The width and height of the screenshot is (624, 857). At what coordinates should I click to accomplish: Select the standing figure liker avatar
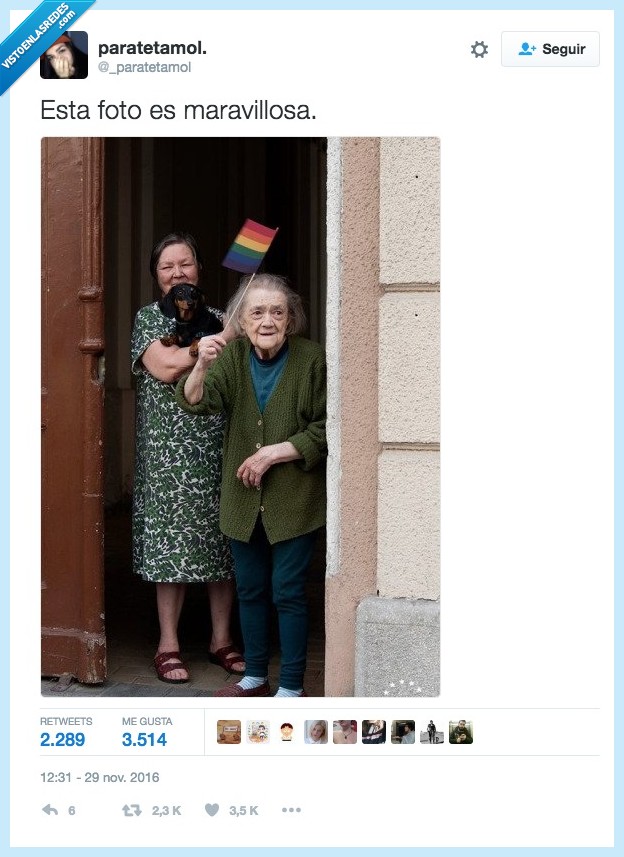(432, 732)
